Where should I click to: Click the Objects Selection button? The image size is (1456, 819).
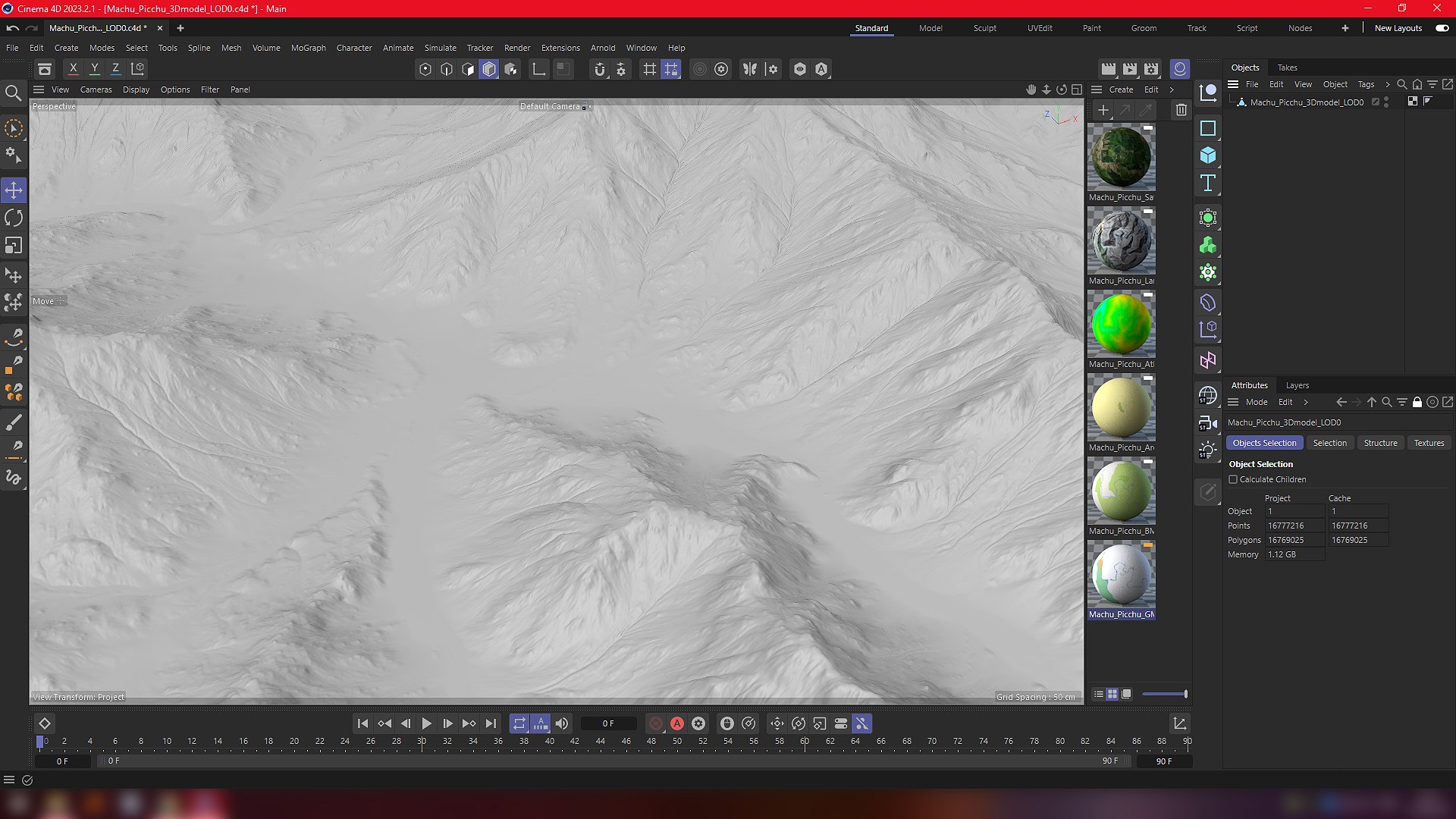(x=1264, y=443)
